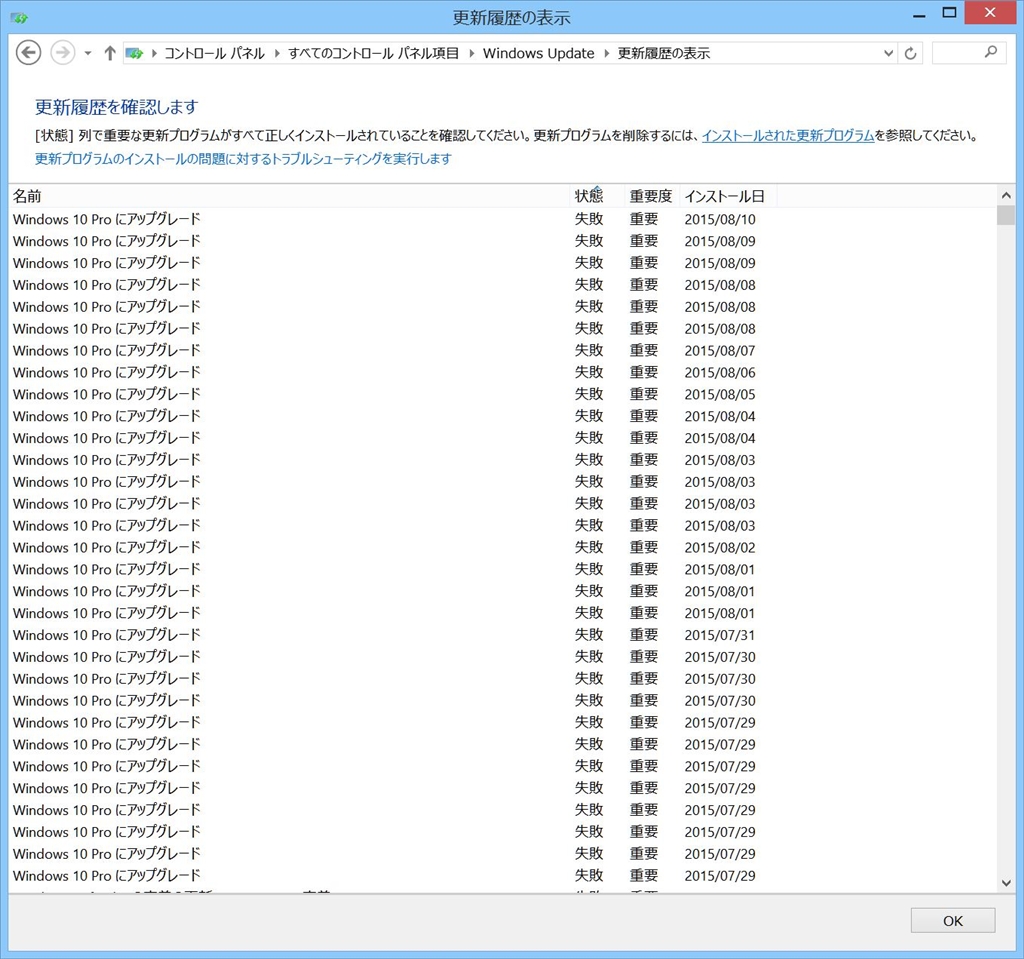Click the vertical scrollbar thumb

(1006, 216)
